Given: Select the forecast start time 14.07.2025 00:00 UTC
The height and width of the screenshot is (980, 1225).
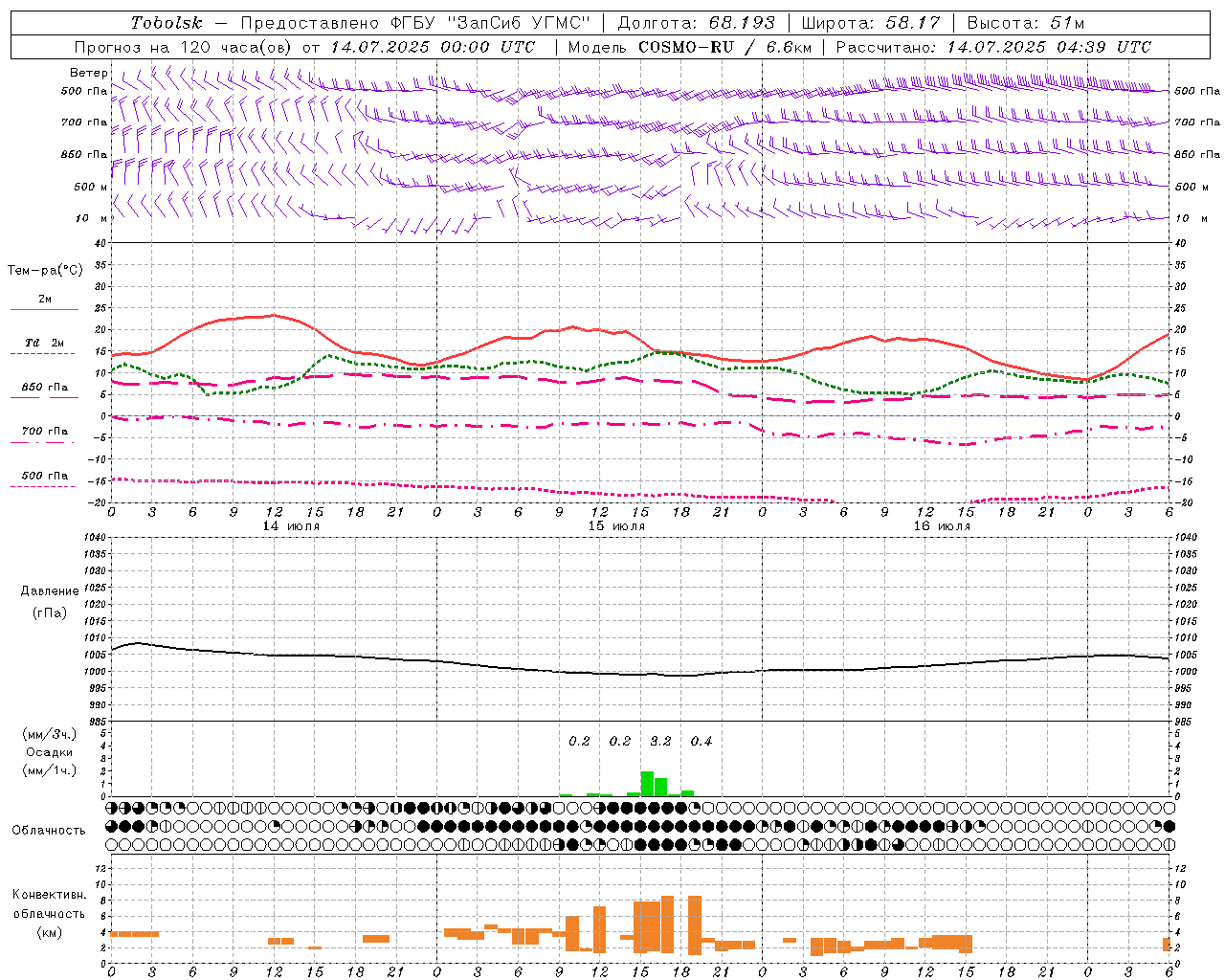Looking at the screenshot, I should tap(433, 47).
